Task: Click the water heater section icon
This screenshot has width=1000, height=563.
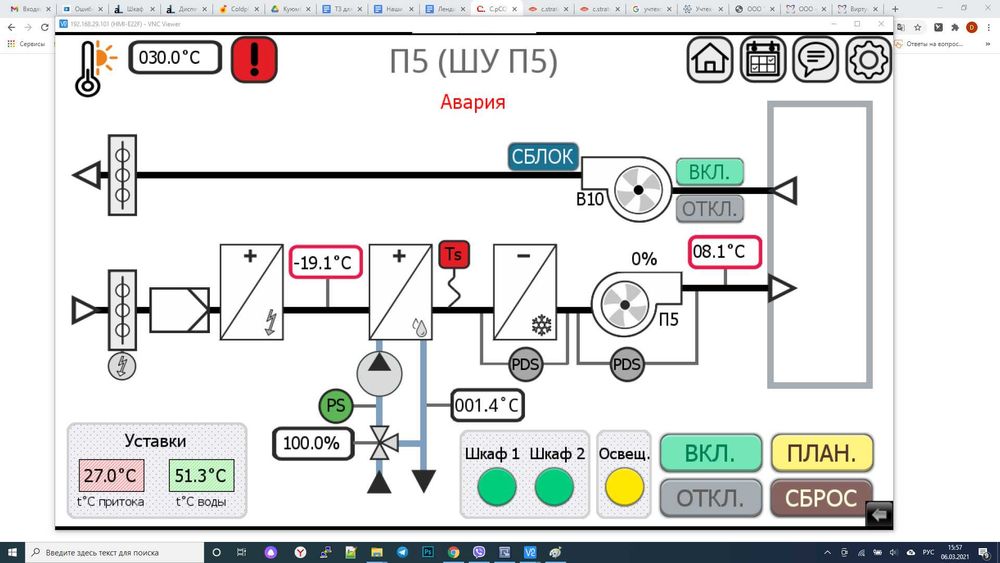Action: point(401,292)
